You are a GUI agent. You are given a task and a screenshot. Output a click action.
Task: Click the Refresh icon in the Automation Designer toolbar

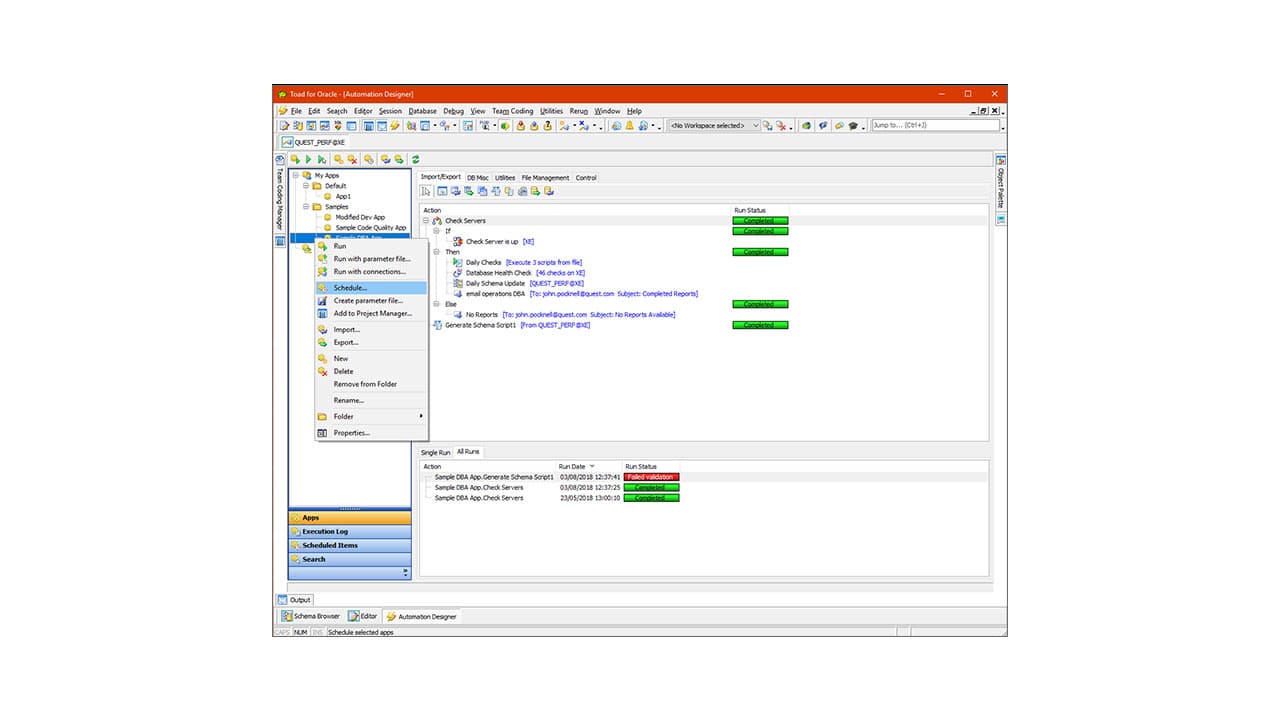pyautogui.click(x=415, y=160)
